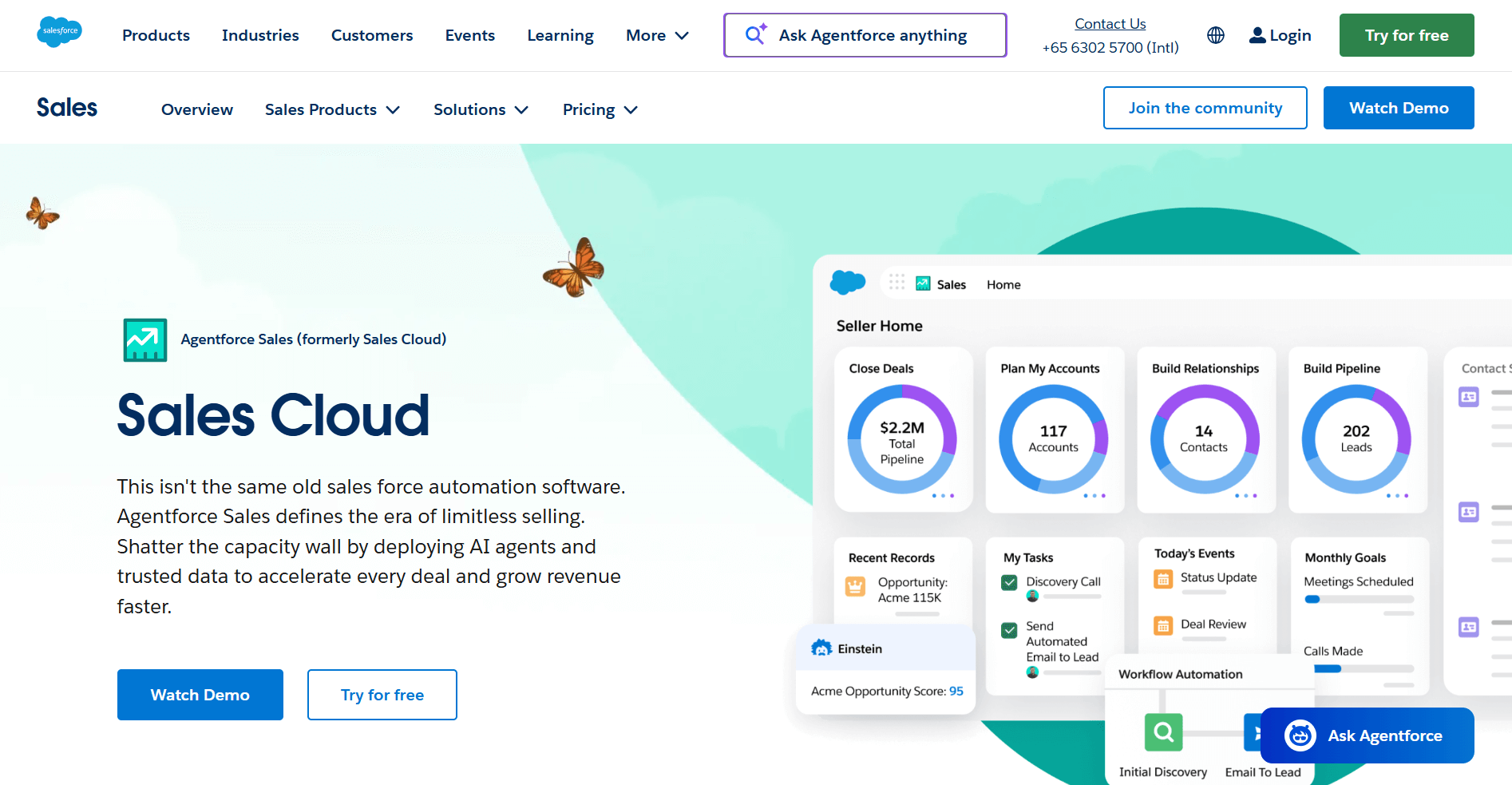1512x785 pixels.
Task: Click the Acme Opportunity Score: 95 text
Action: [887, 691]
